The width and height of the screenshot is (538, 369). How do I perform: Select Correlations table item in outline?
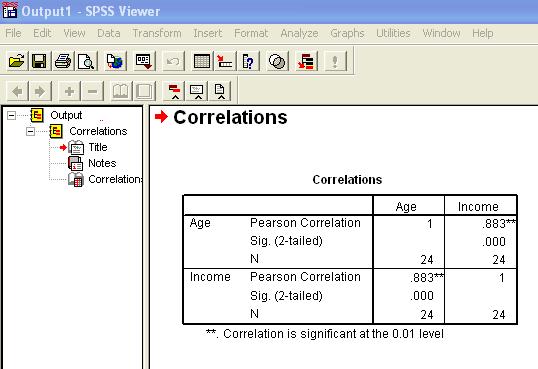tap(115, 179)
